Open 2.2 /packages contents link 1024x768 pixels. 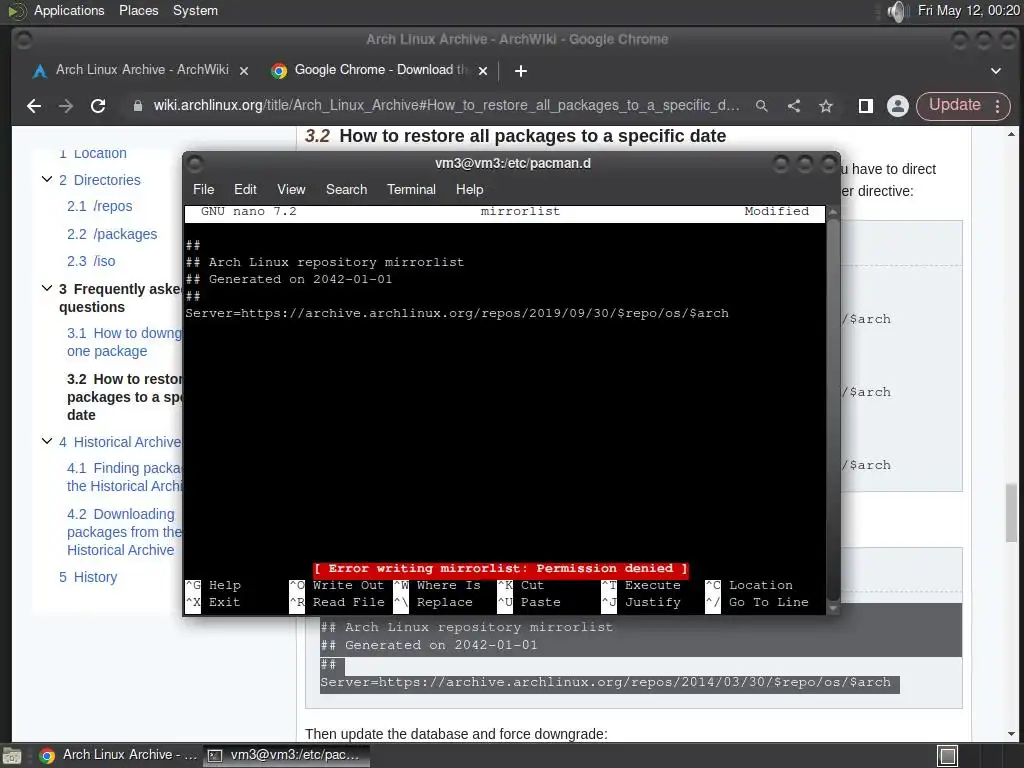click(x=112, y=234)
